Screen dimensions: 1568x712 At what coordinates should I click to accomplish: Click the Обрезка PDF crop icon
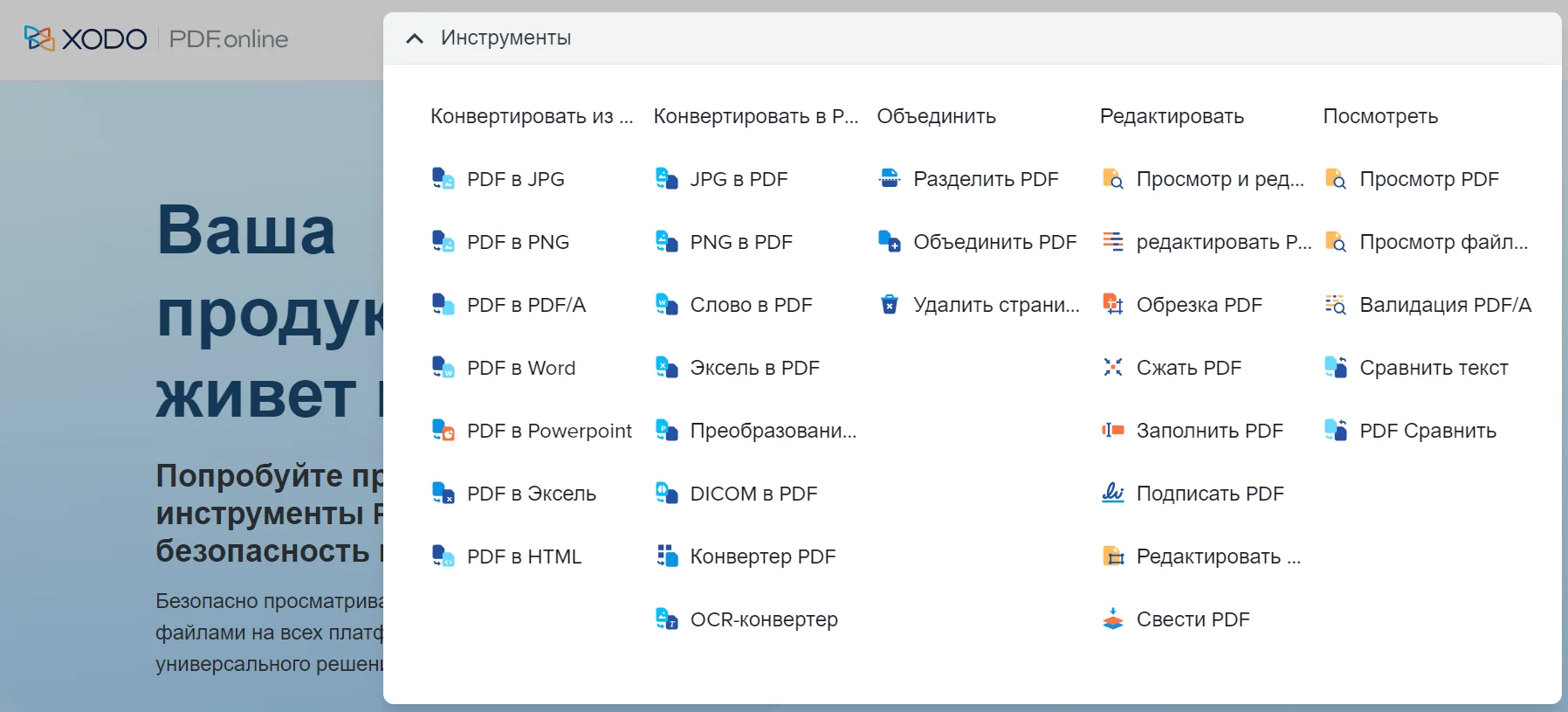[x=1113, y=305]
